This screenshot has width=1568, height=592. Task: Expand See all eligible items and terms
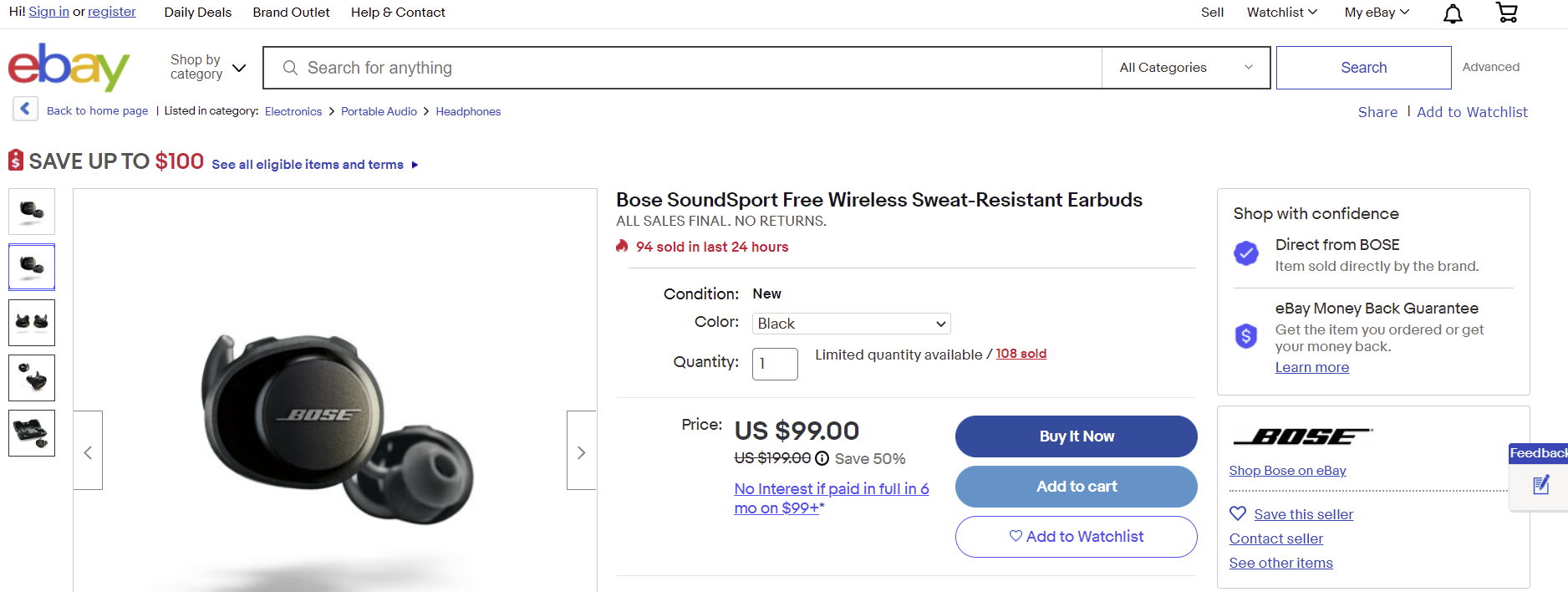pyautogui.click(x=314, y=165)
